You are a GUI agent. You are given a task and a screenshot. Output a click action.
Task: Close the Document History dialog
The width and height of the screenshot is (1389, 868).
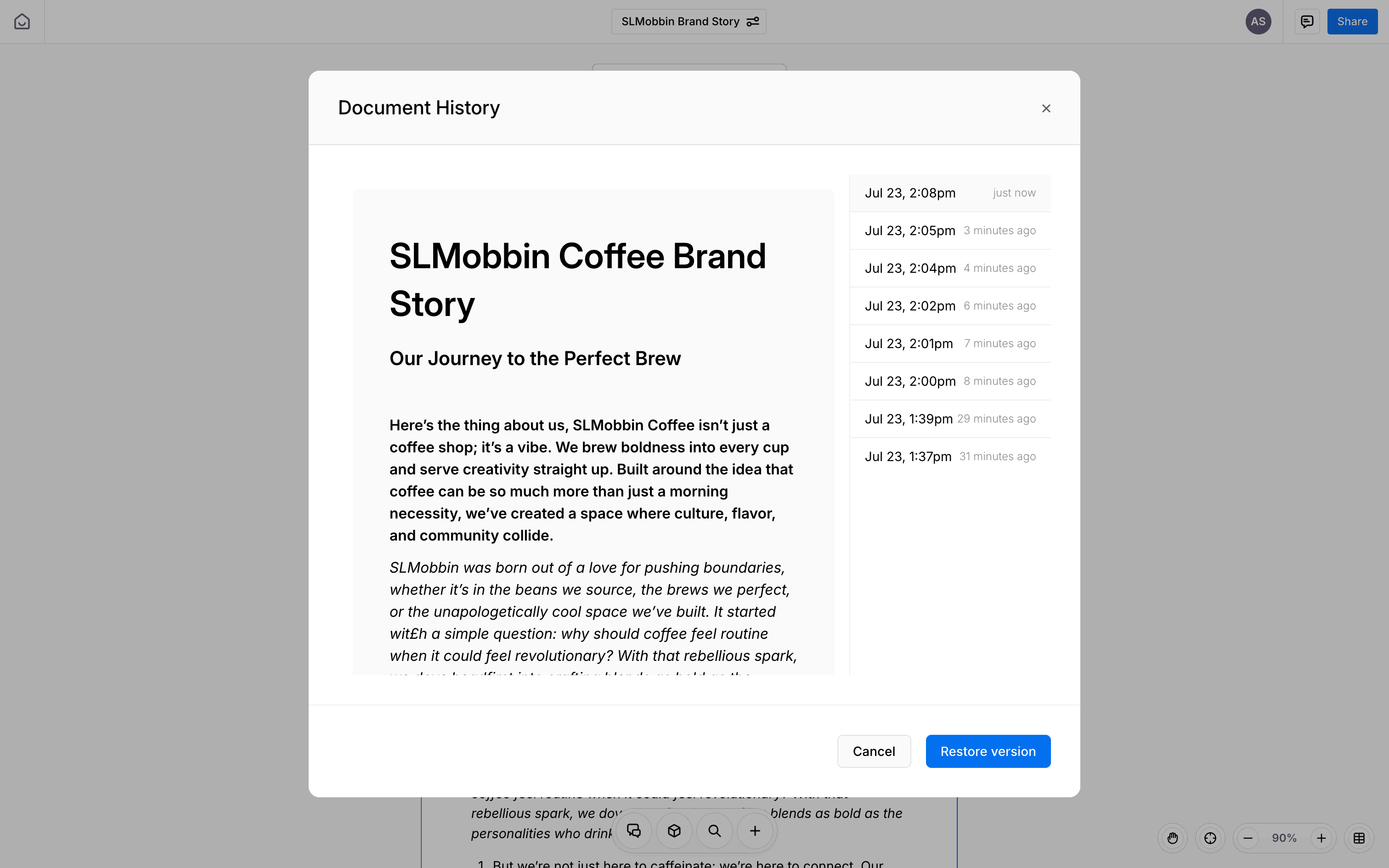(x=1046, y=108)
